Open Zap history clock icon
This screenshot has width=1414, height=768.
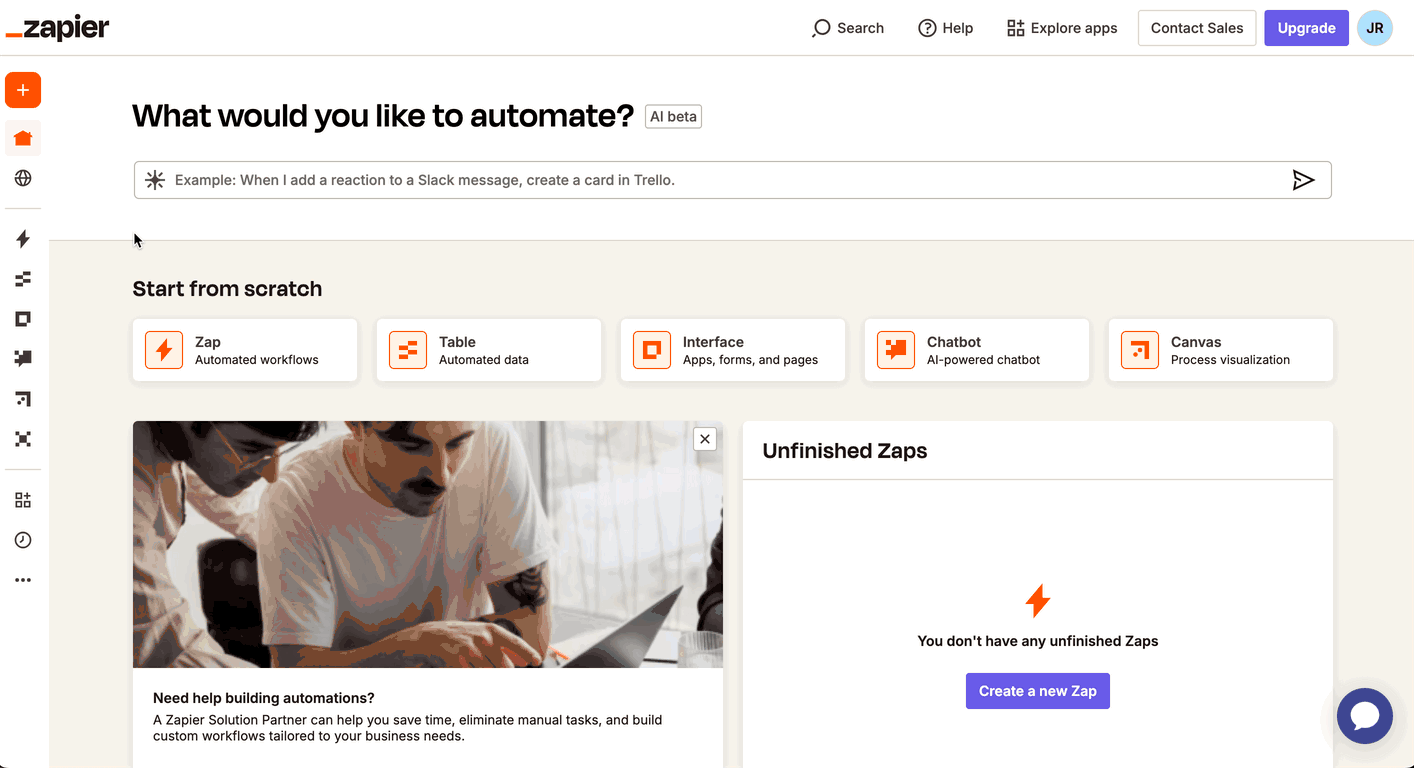click(x=23, y=540)
